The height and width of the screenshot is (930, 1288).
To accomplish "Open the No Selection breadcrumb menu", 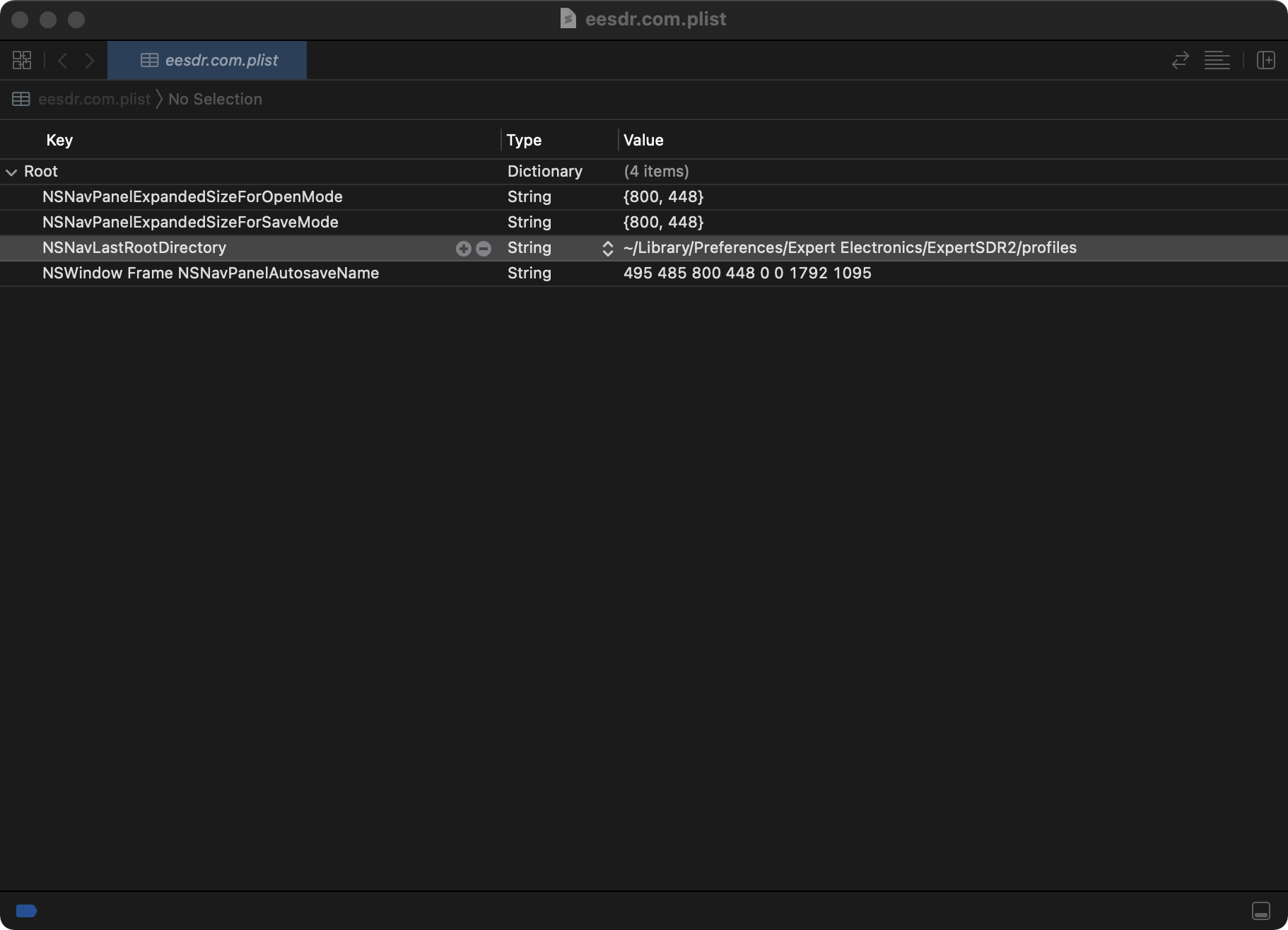I will tap(215, 99).
